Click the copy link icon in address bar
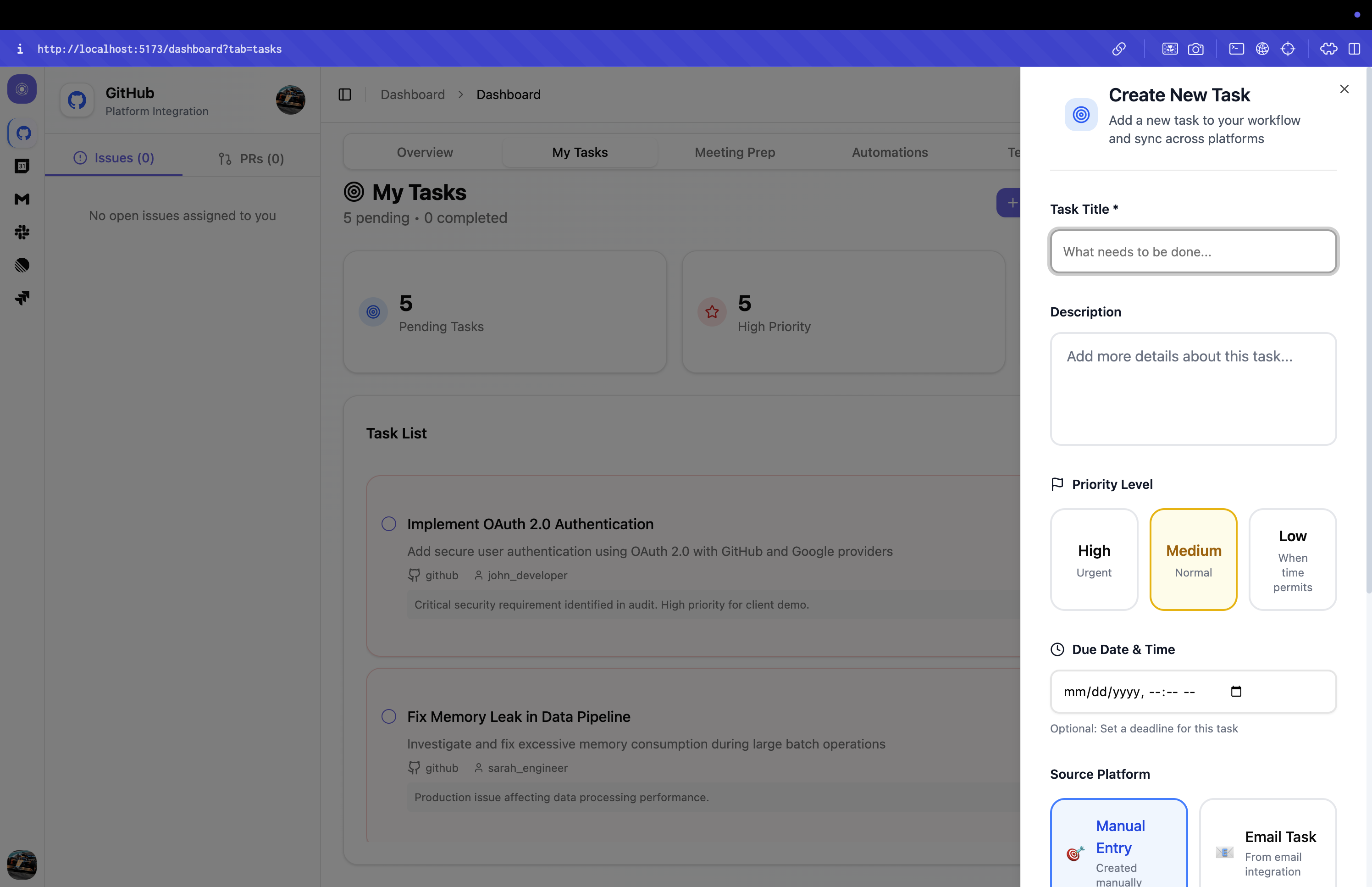This screenshot has width=1372, height=887. click(x=1118, y=49)
